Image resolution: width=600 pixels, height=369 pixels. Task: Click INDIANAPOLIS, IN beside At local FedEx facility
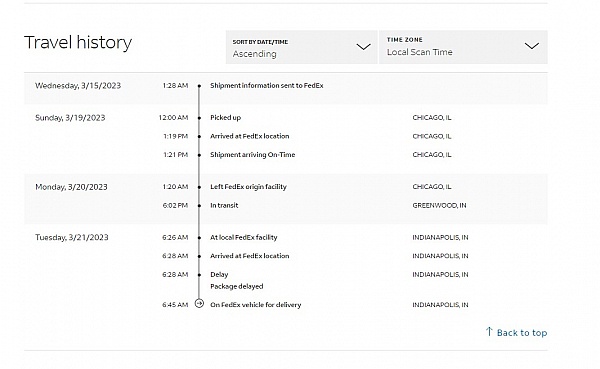point(440,237)
